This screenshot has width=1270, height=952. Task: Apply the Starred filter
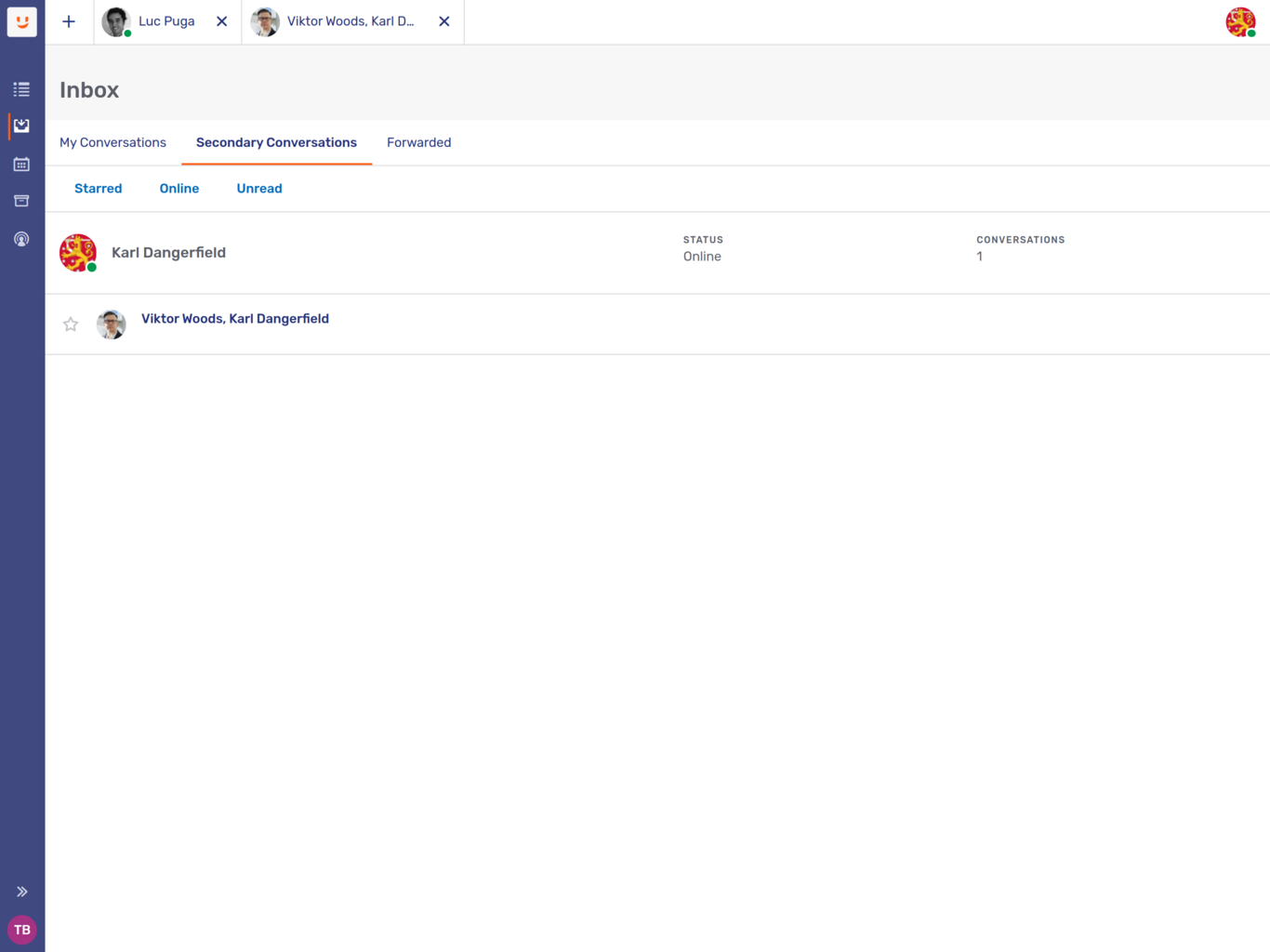98,188
